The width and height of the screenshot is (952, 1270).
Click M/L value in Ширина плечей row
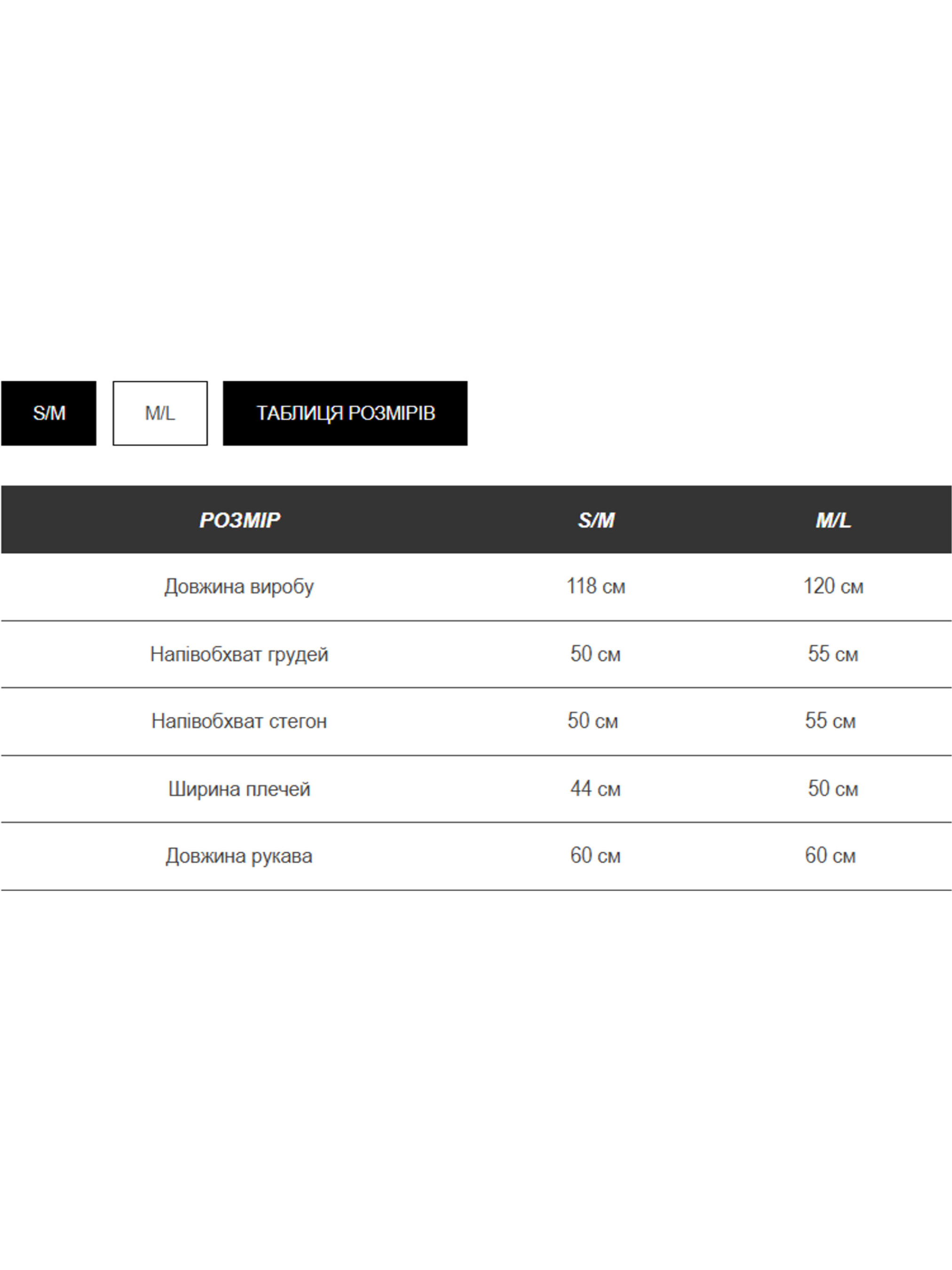coord(833,789)
